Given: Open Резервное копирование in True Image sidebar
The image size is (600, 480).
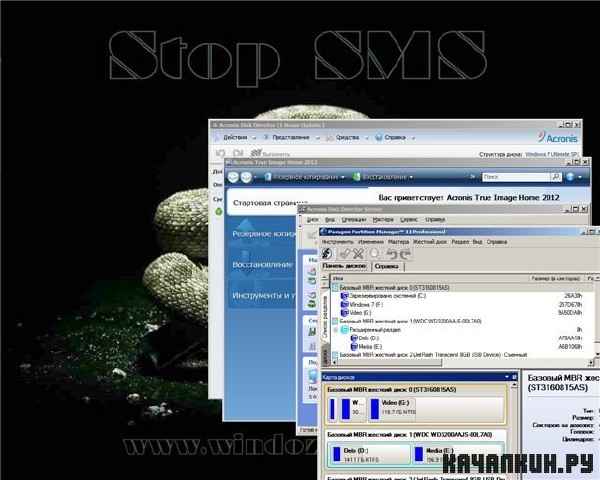Looking at the screenshot, I should 264,233.
